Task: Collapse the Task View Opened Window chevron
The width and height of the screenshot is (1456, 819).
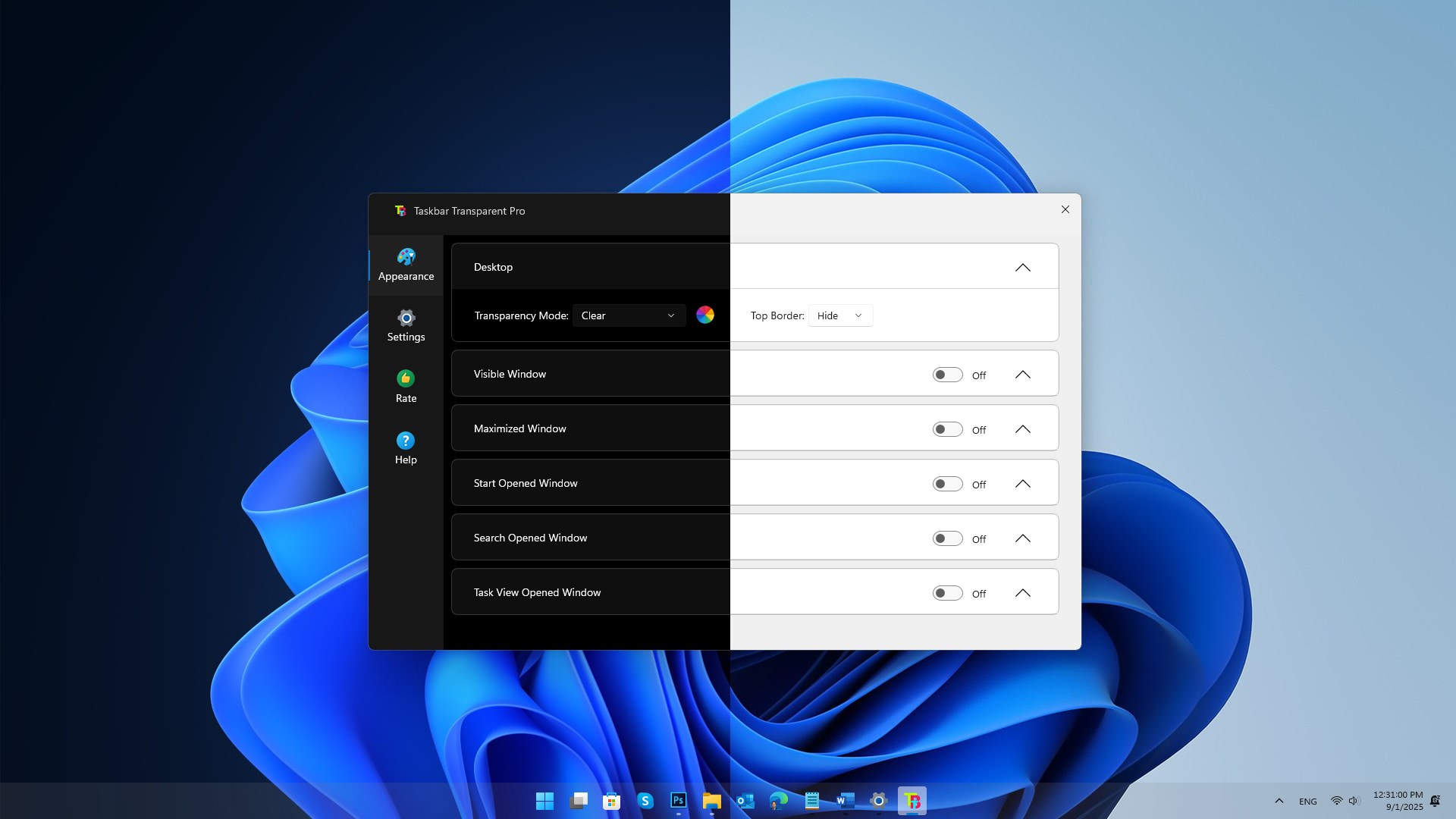Action: tap(1023, 593)
